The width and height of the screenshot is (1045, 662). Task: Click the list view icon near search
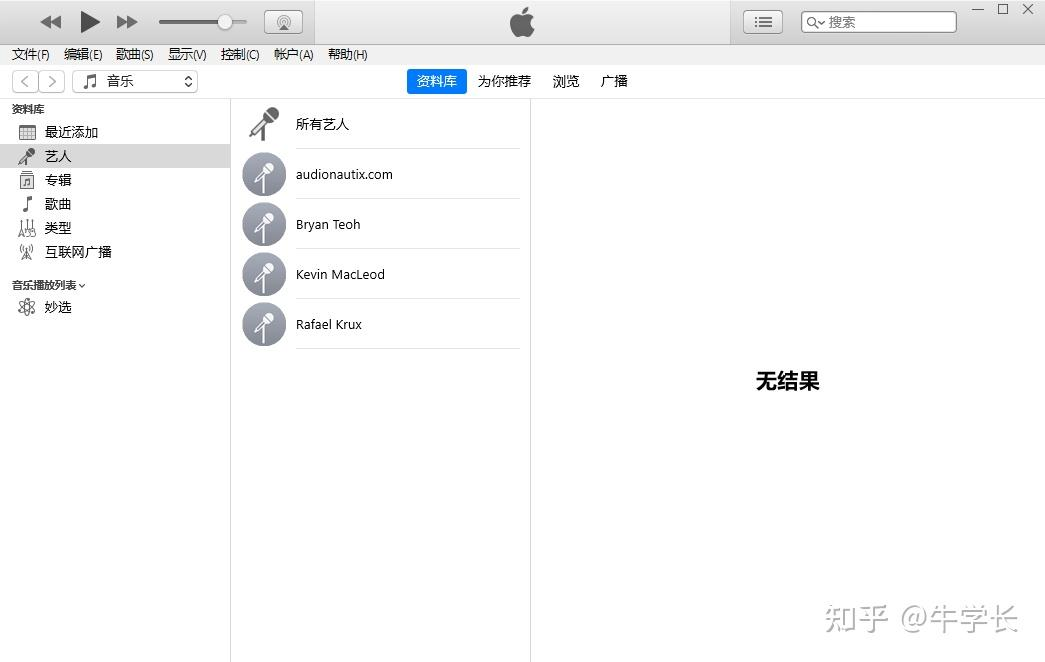tap(763, 22)
